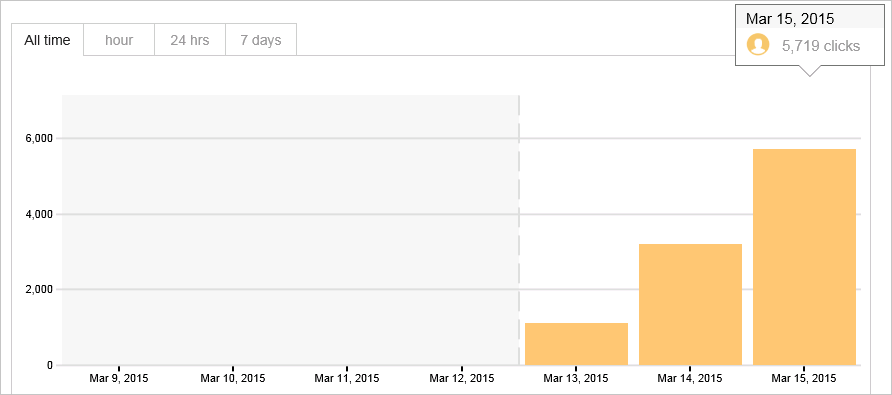
Task: Click the user icon in the tooltip
Action: 758,44
